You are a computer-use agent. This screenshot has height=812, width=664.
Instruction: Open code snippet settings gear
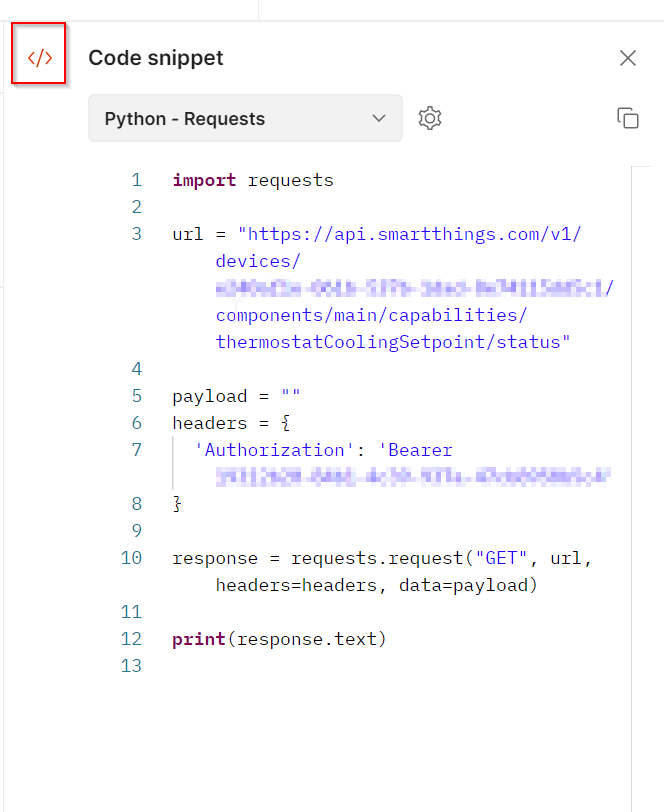pyautogui.click(x=430, y=118)
